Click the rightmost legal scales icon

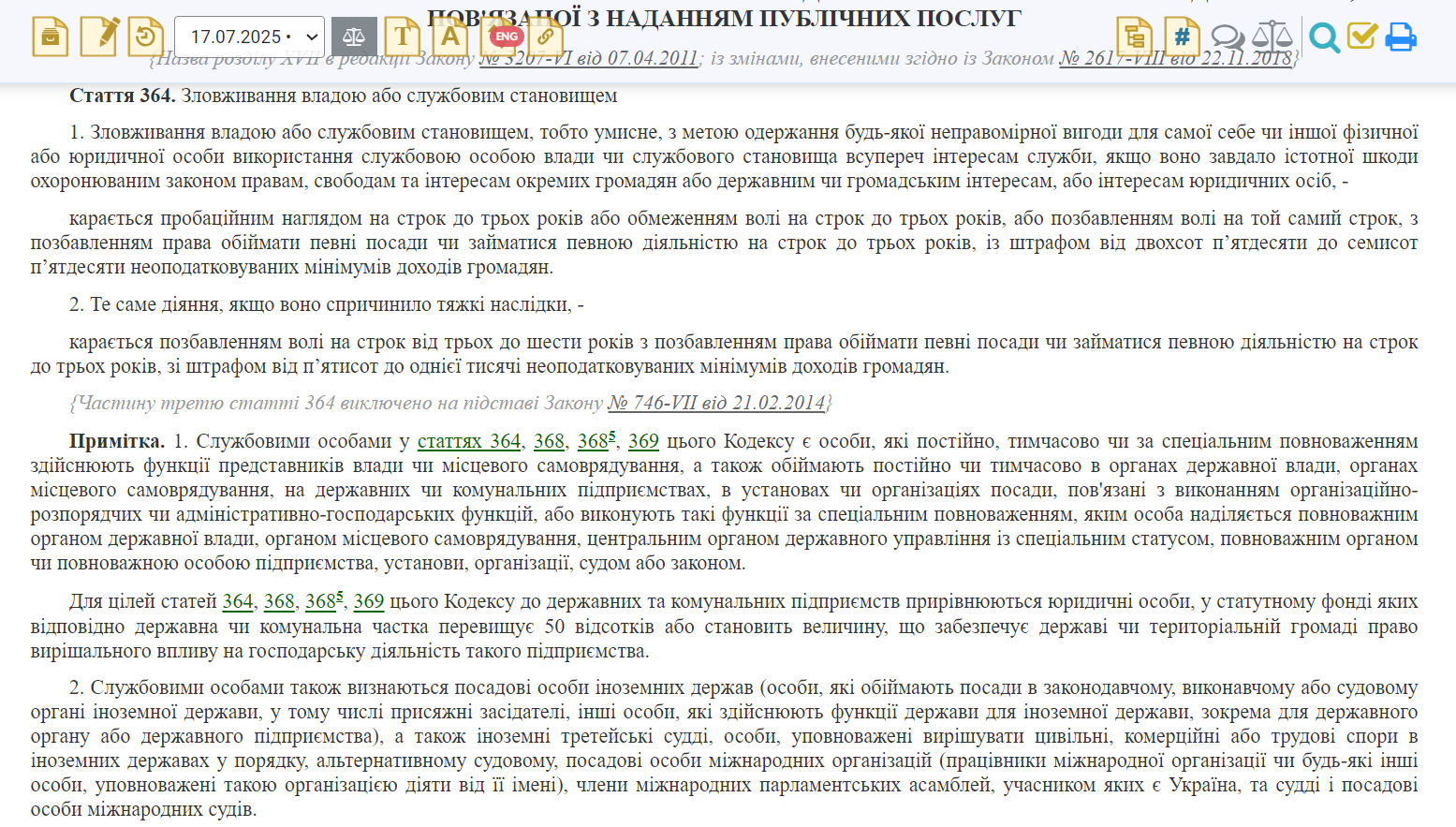tap(1273, 37)
